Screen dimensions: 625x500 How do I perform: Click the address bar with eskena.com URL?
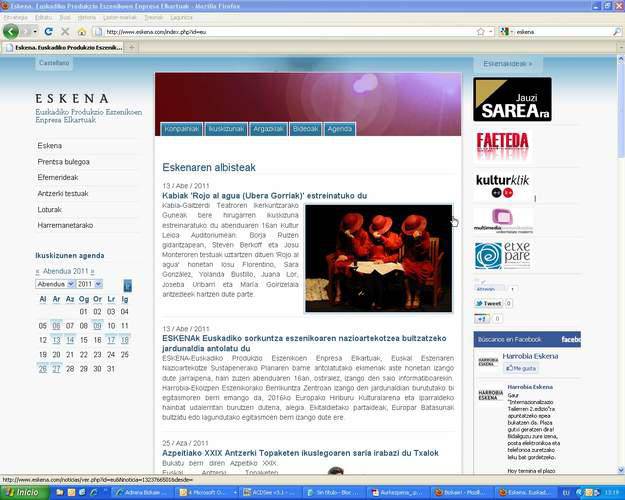point(285,31)
